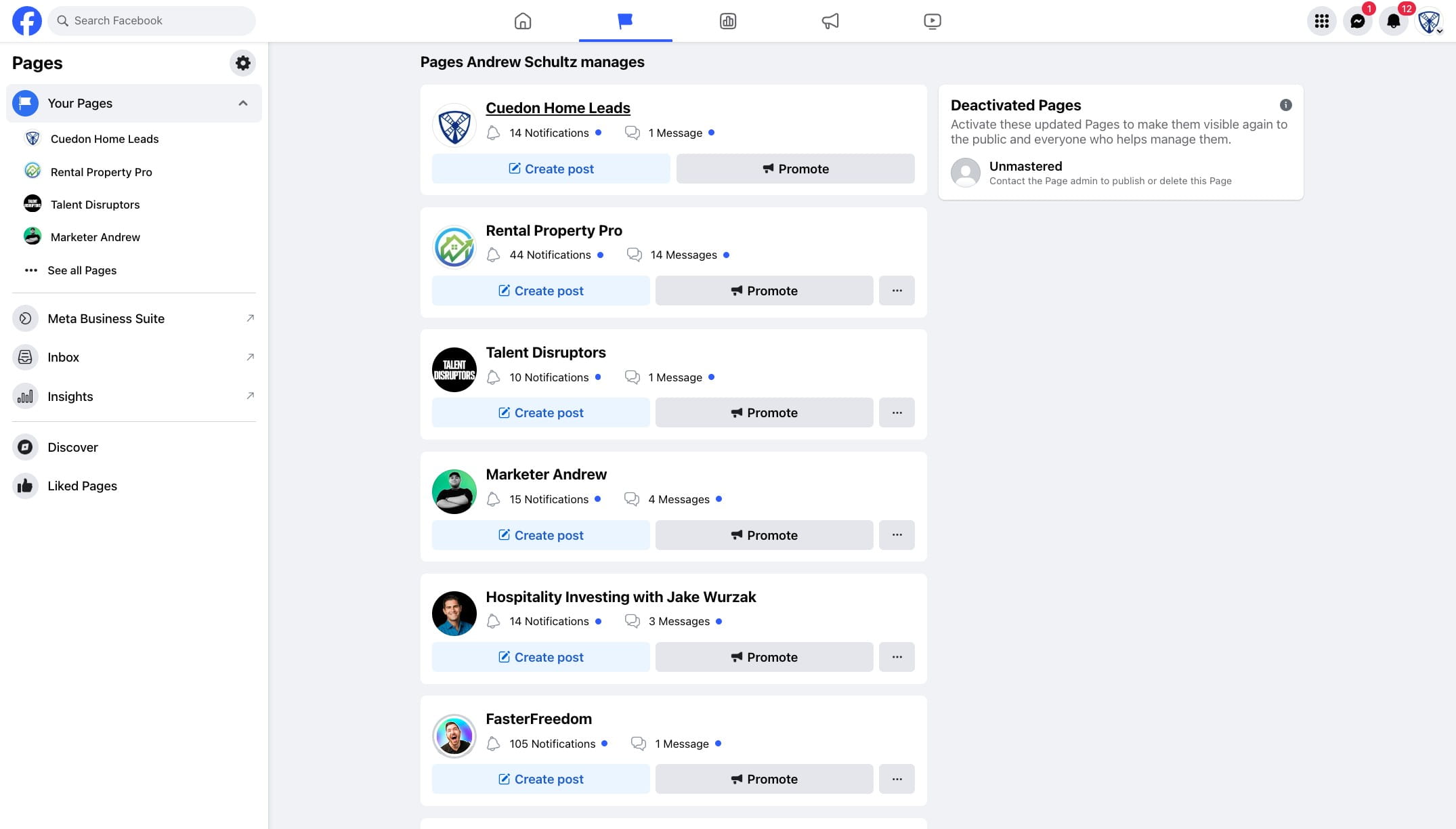Screen dimensions: 1456x829
Task: Select Marketer Andrew in sidebar
Action: pos(134,237)
